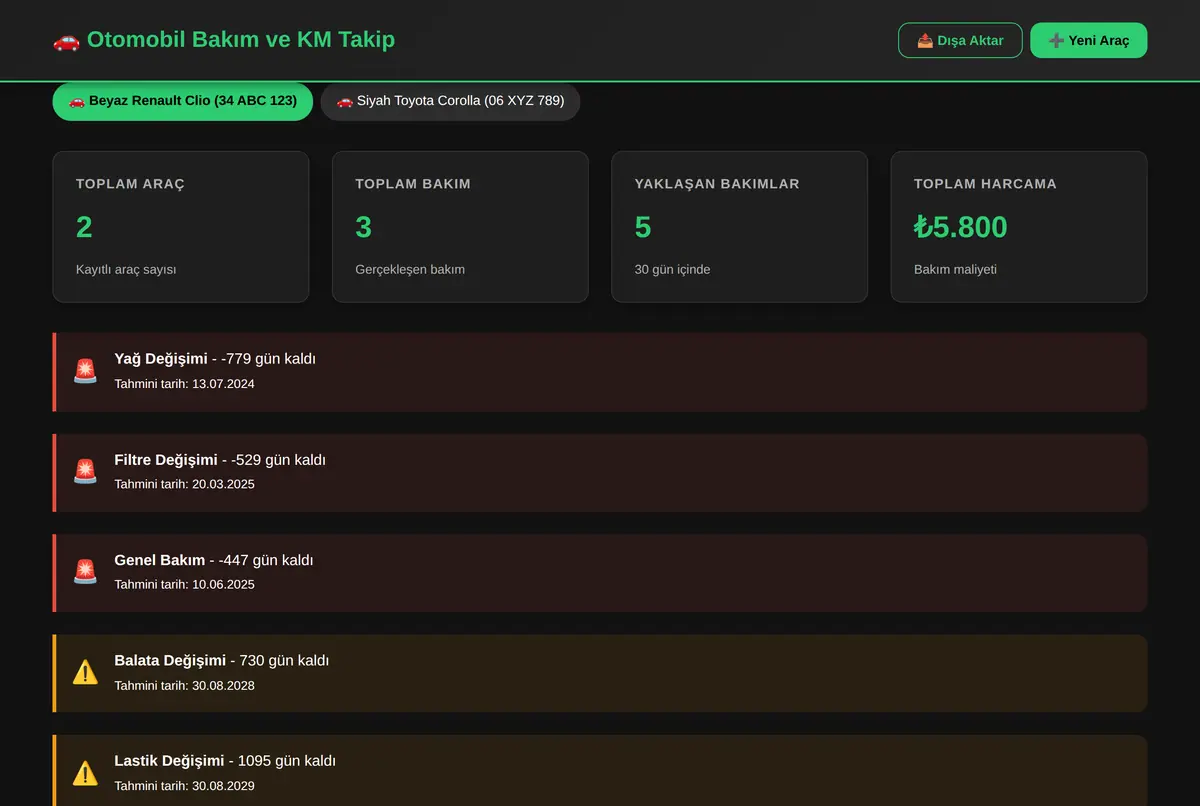1200x806 pixels.
Task: Click the Filtre Değişimi alert title
Action: tap(166, 460)
